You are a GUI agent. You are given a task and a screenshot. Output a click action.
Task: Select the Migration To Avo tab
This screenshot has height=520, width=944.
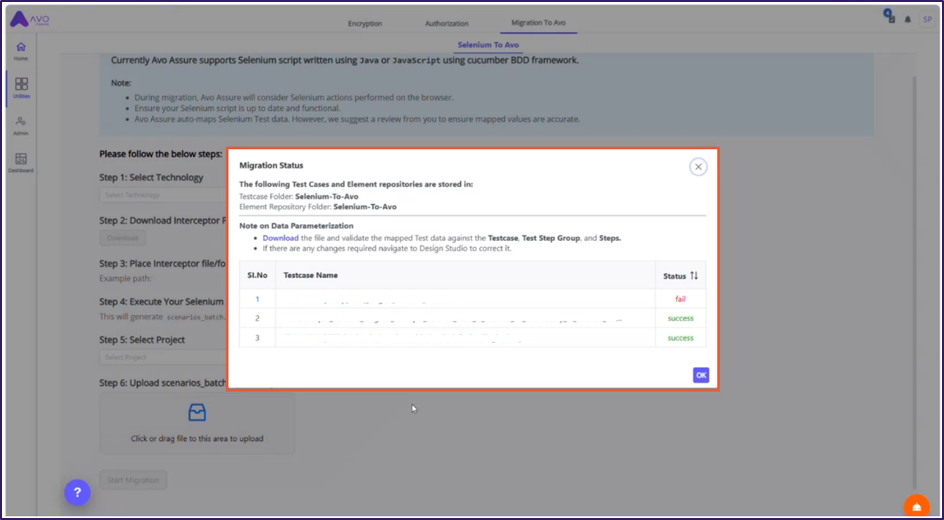click(539, 23)
